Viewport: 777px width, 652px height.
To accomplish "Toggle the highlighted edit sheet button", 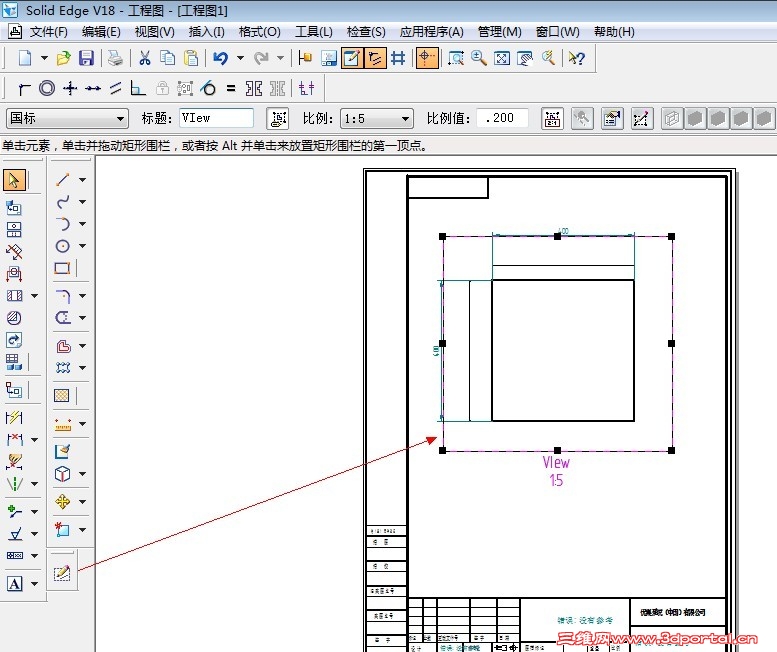I will click(x=351, y=58).
